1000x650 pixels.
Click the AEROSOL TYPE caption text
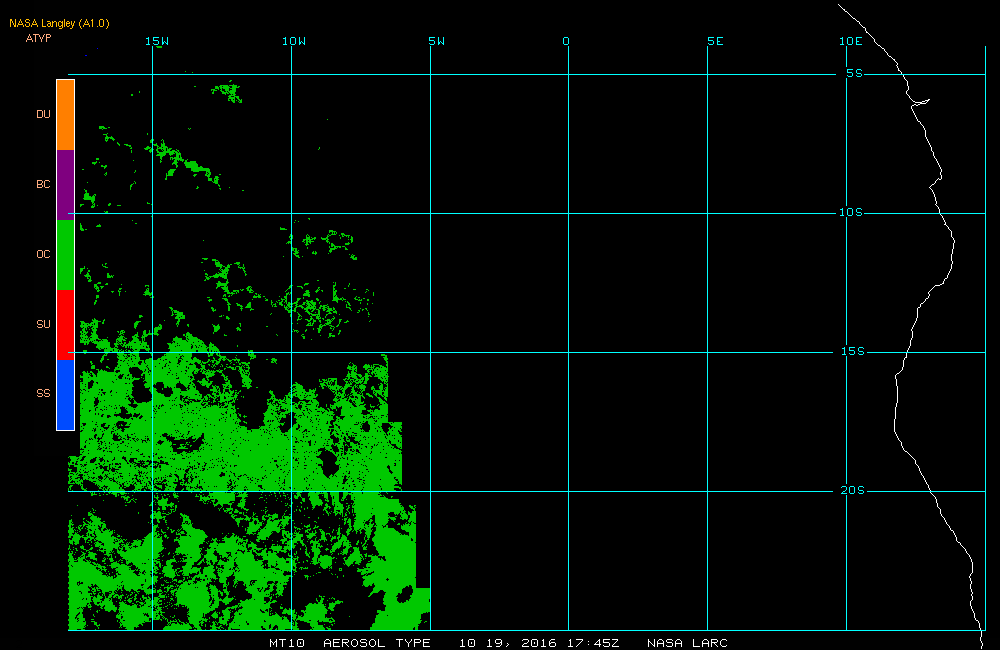(x=377, y=643)
